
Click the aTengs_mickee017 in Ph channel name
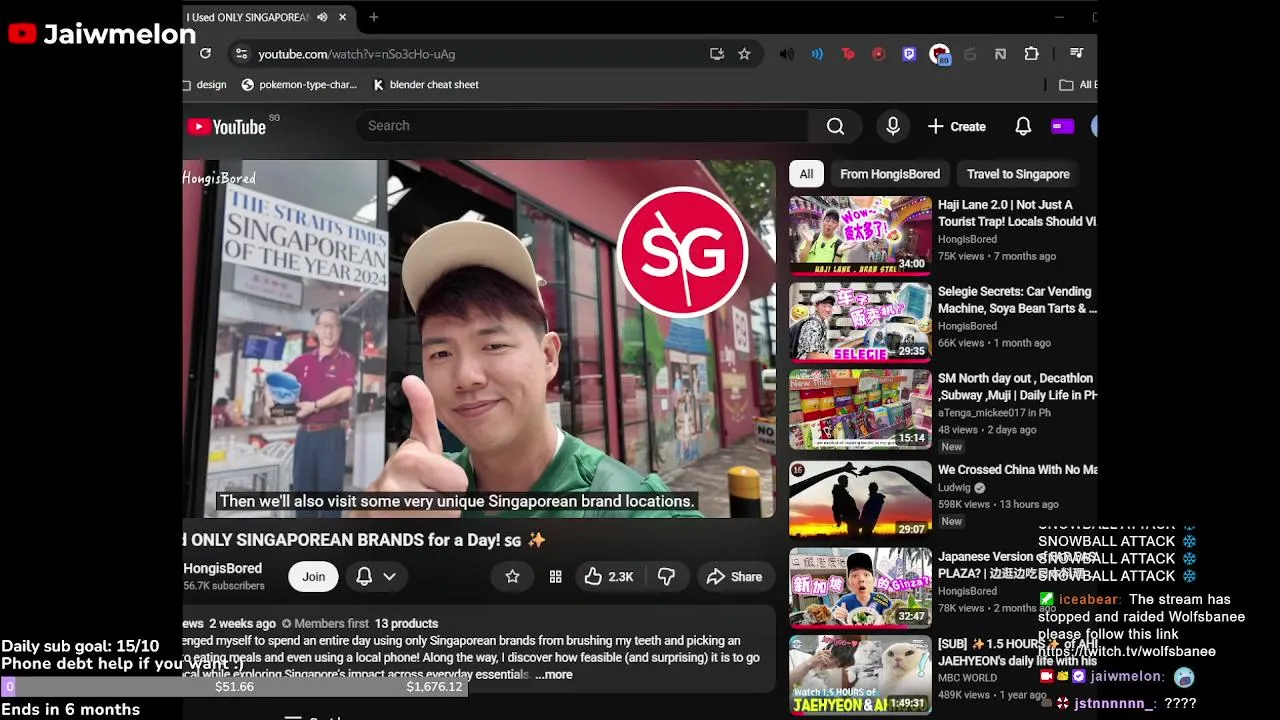tap(994, 413)
